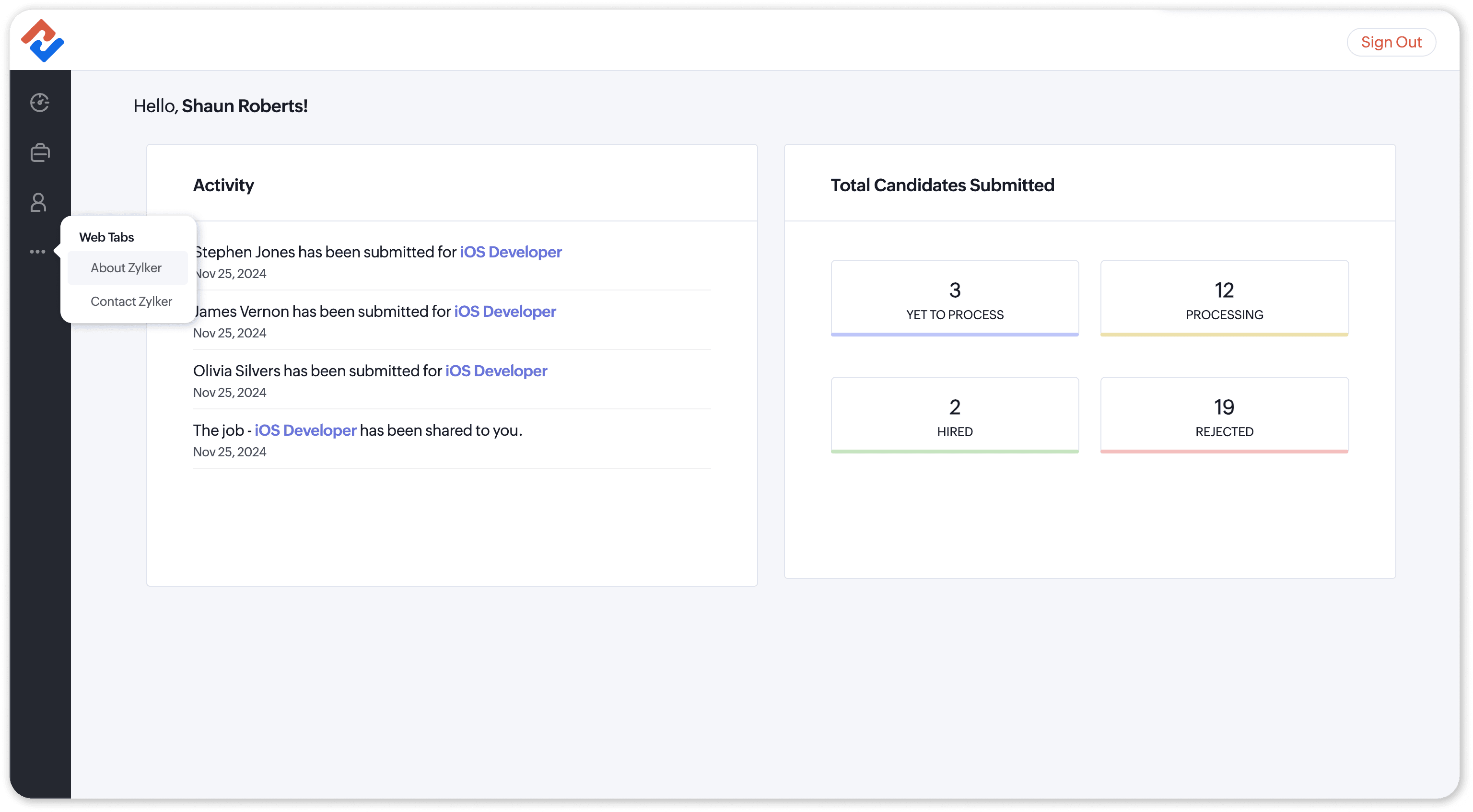Open iOS Developer link for Olivia Silvers

(496, 371)
